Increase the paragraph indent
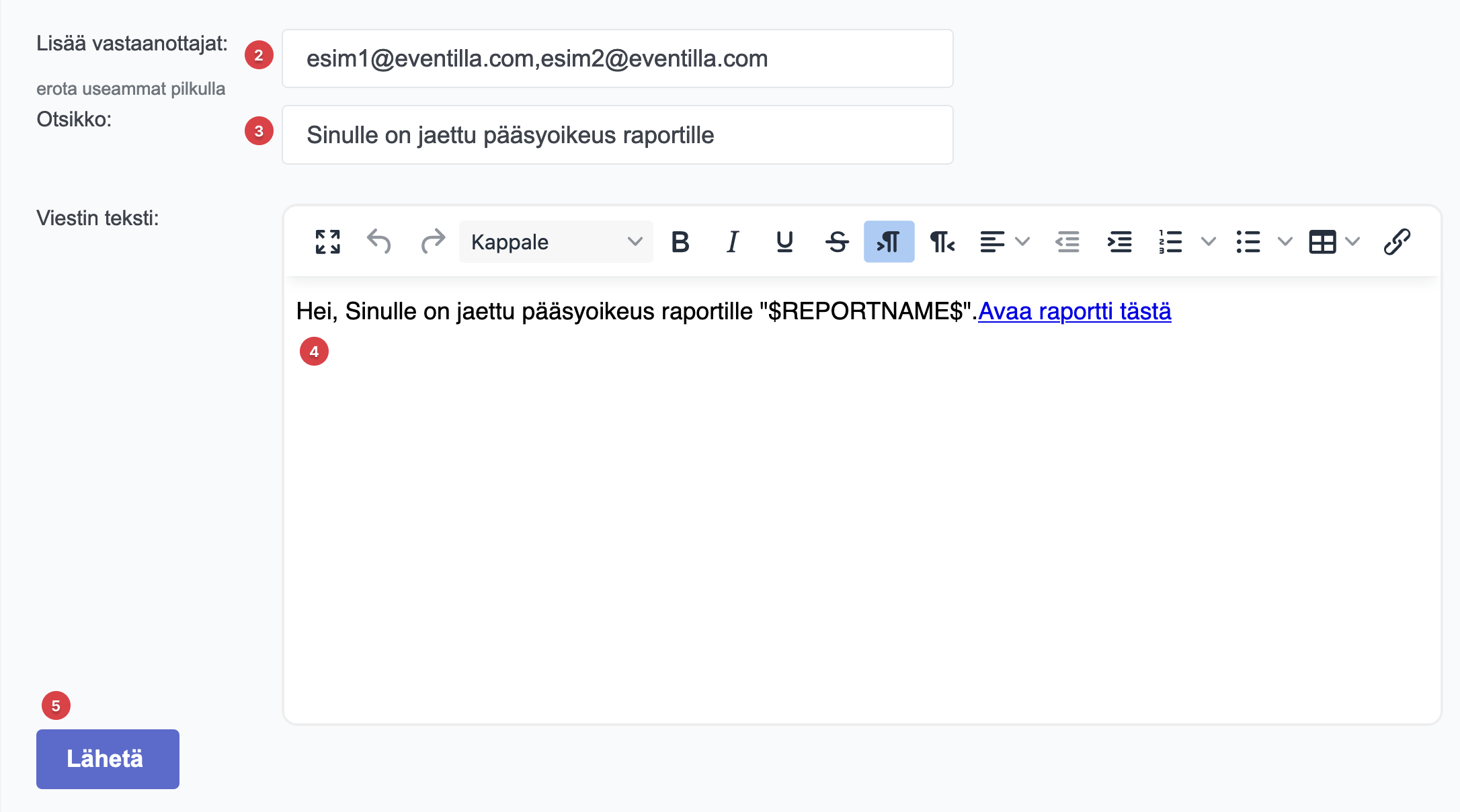The height and width of the screenshot is (812, 1460). pos(1120,242)
